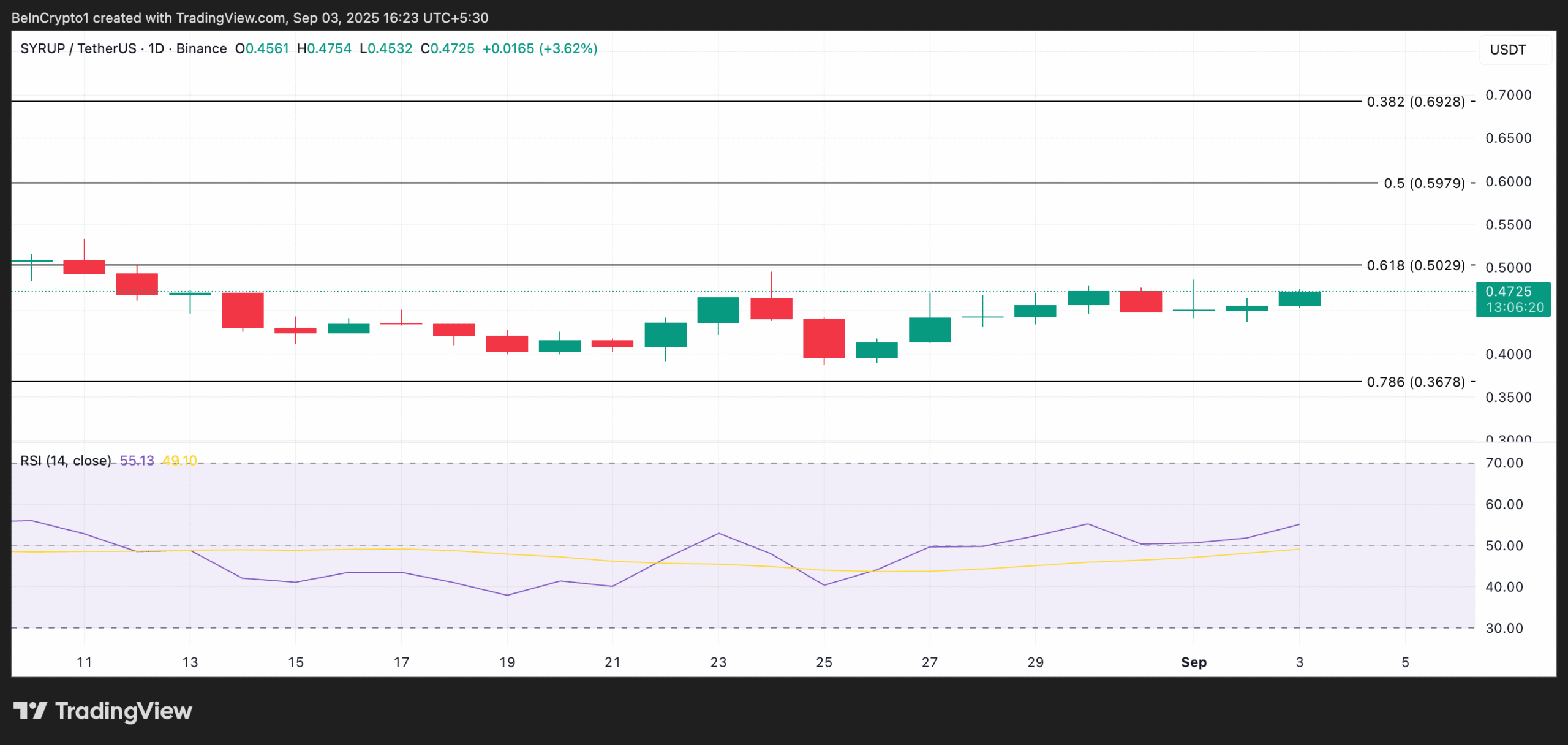
Task: Click the Sep label on date axis
Action: click(x=1194, y=662)
